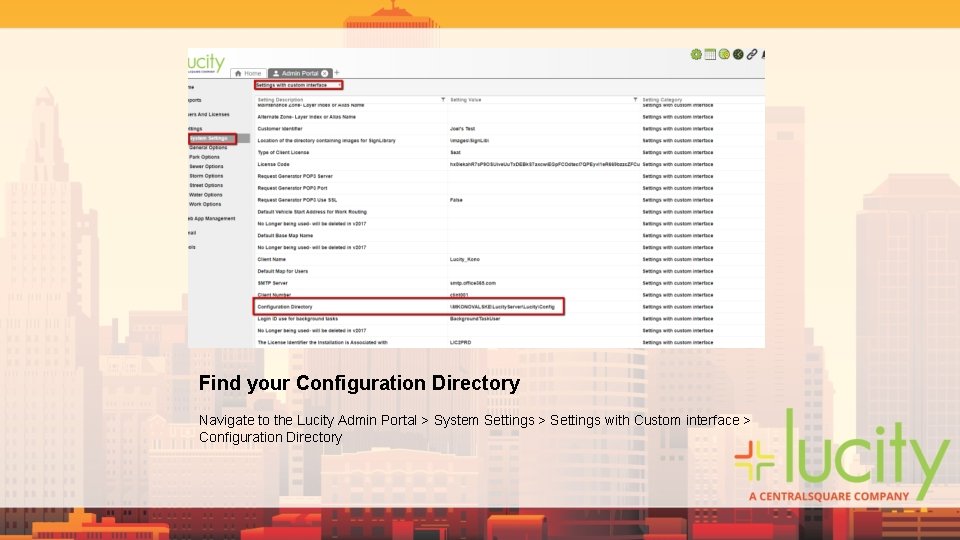This screenshot has height=540, width=960.
Task: Open Sewer Options in sidebar
Action: click(x=206, y=167)
